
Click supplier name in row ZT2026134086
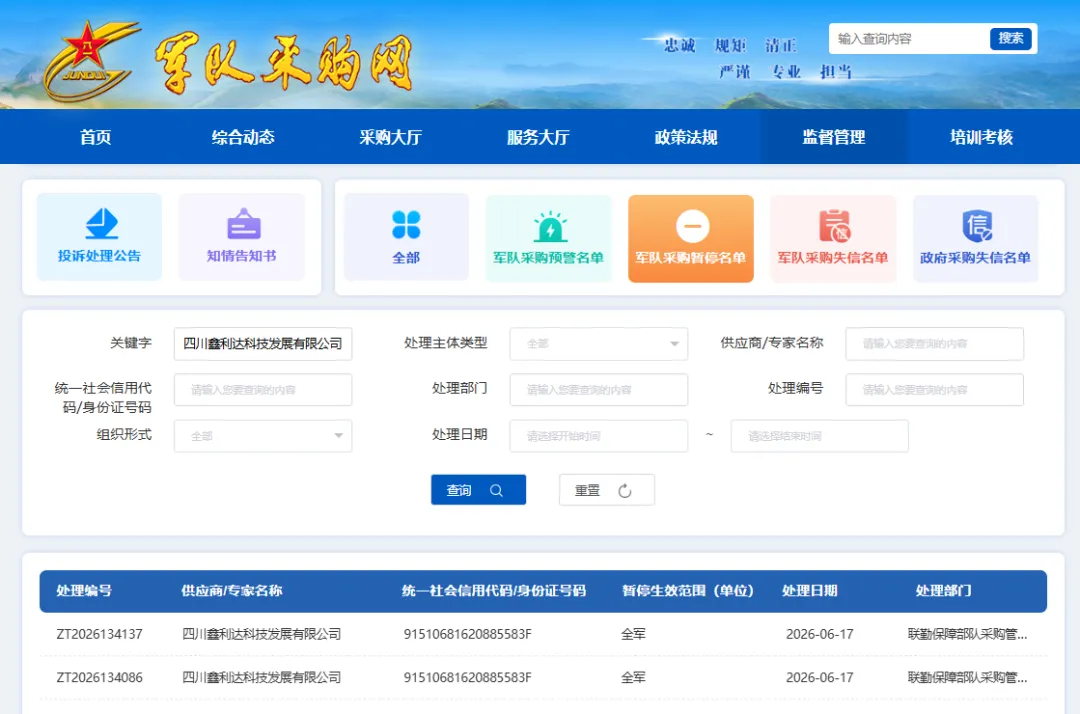[x=262, y=678]
